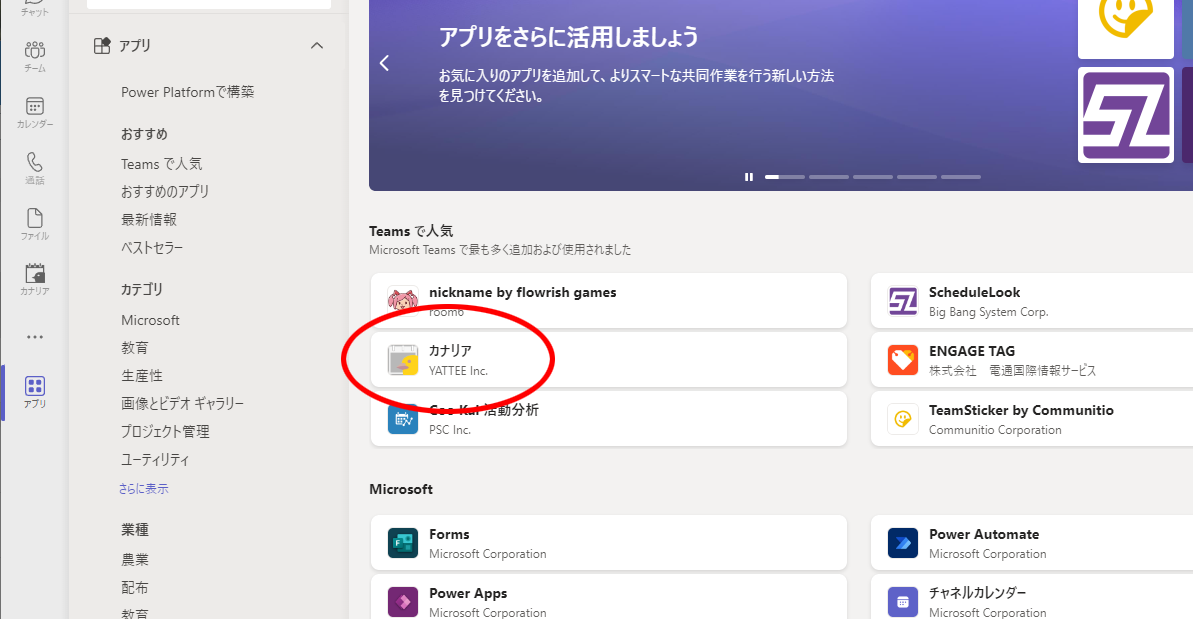This screenshot has height=619, width=1193.
Task: Select ベストセラー in sidebar
Action: coord(152,248)
